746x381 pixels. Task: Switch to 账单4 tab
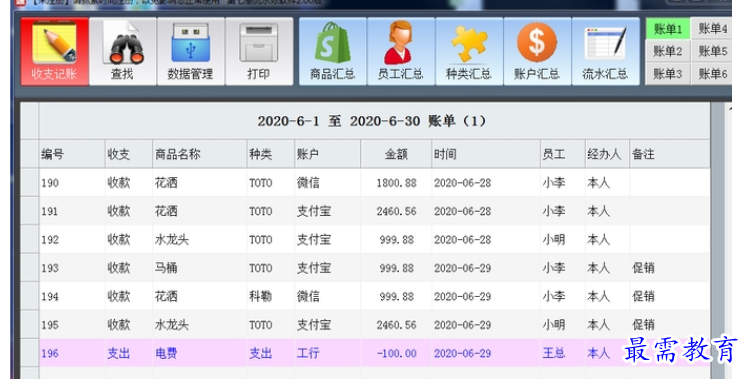coord(712,29)
